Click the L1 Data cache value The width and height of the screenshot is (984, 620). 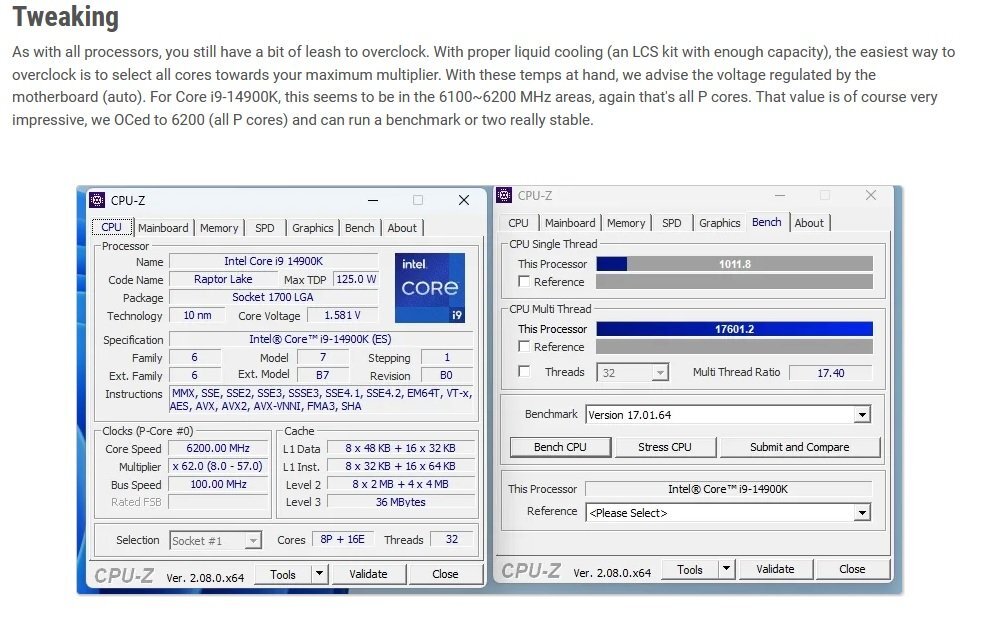(x=400, y=448)
